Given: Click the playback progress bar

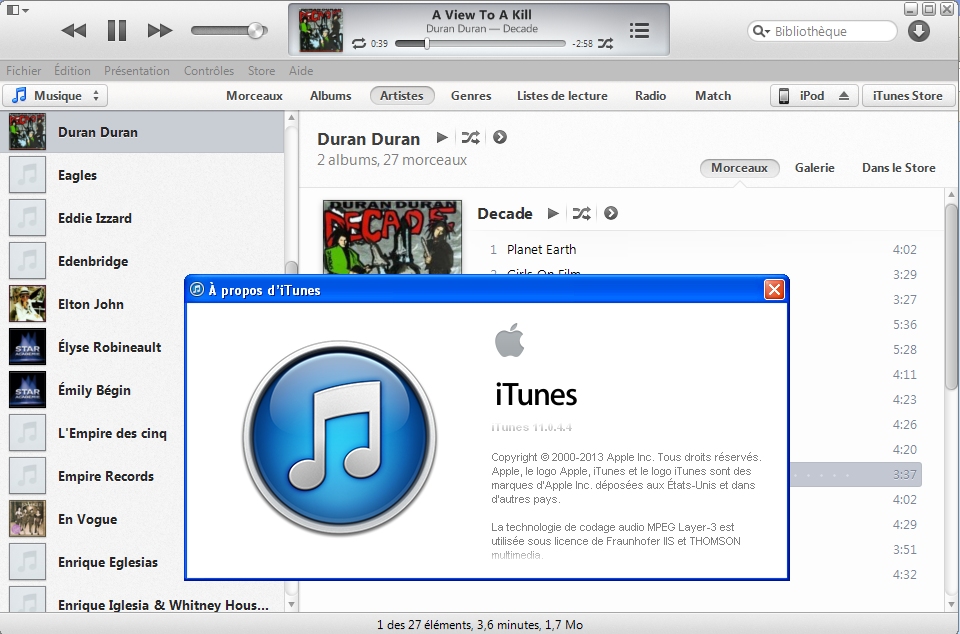Looking at the screenshot, I should tap(480, 43).
